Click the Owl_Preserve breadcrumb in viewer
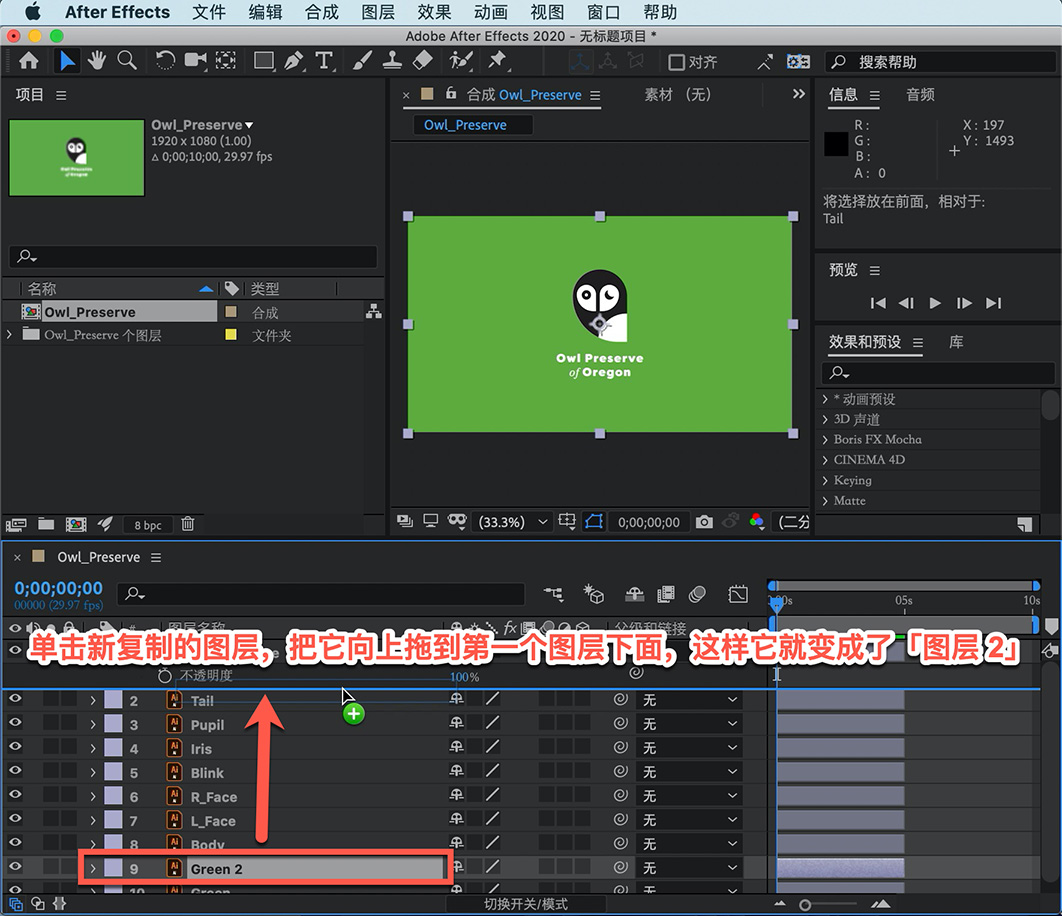The height and width of the screenshot is (916, 1062). (x=473, y=125)
